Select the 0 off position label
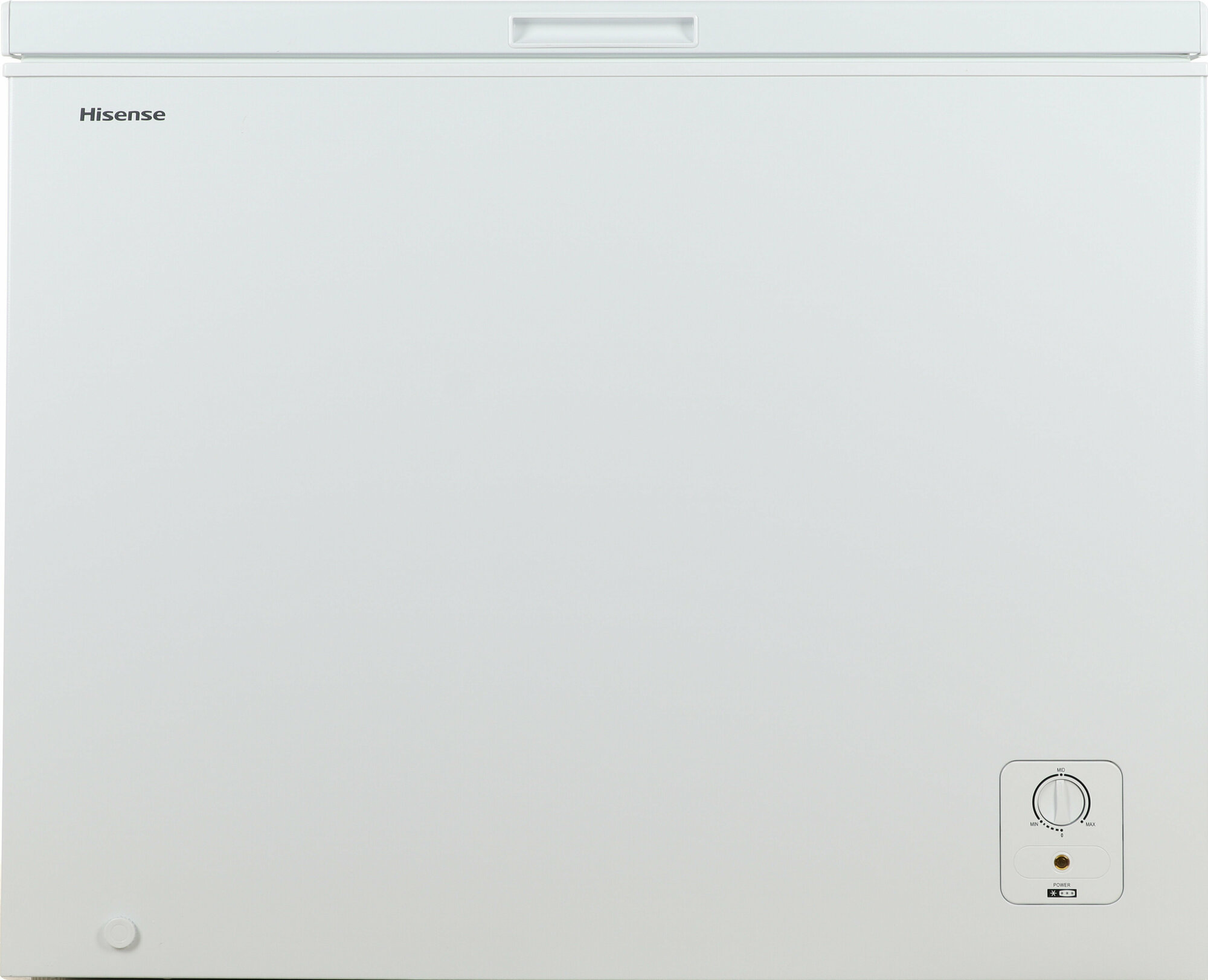The height and width of the screenshot is (980, 1208). pos(1062,835)
